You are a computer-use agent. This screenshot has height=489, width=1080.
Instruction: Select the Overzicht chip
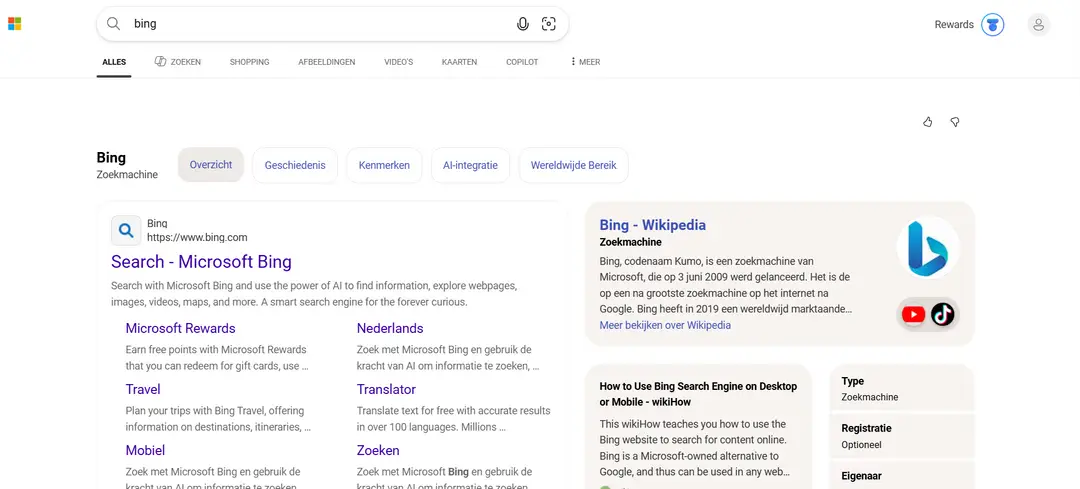(211, 165)
